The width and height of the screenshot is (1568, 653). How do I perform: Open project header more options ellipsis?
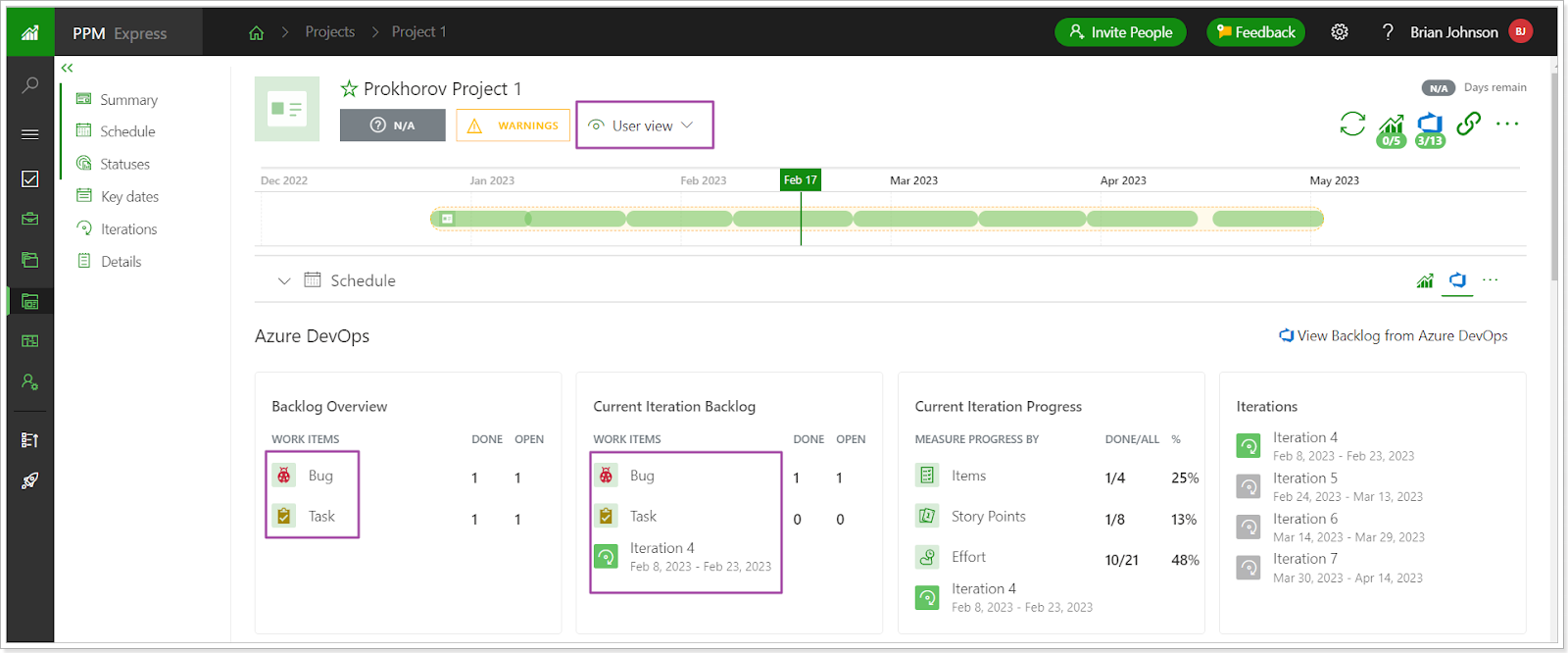1507,124
